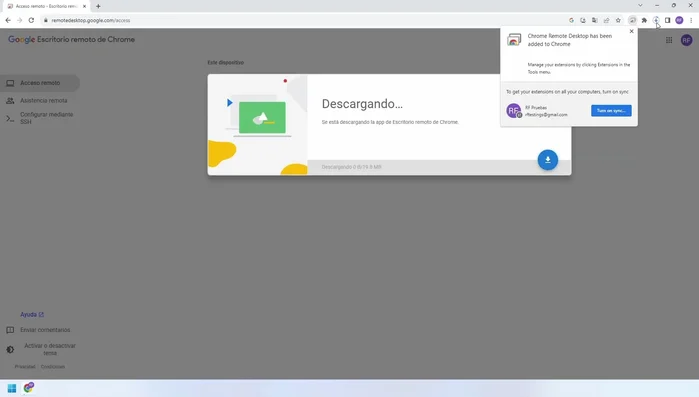
Task: Share this page icon
Action: pyautogui.click(x=606, y=20)
